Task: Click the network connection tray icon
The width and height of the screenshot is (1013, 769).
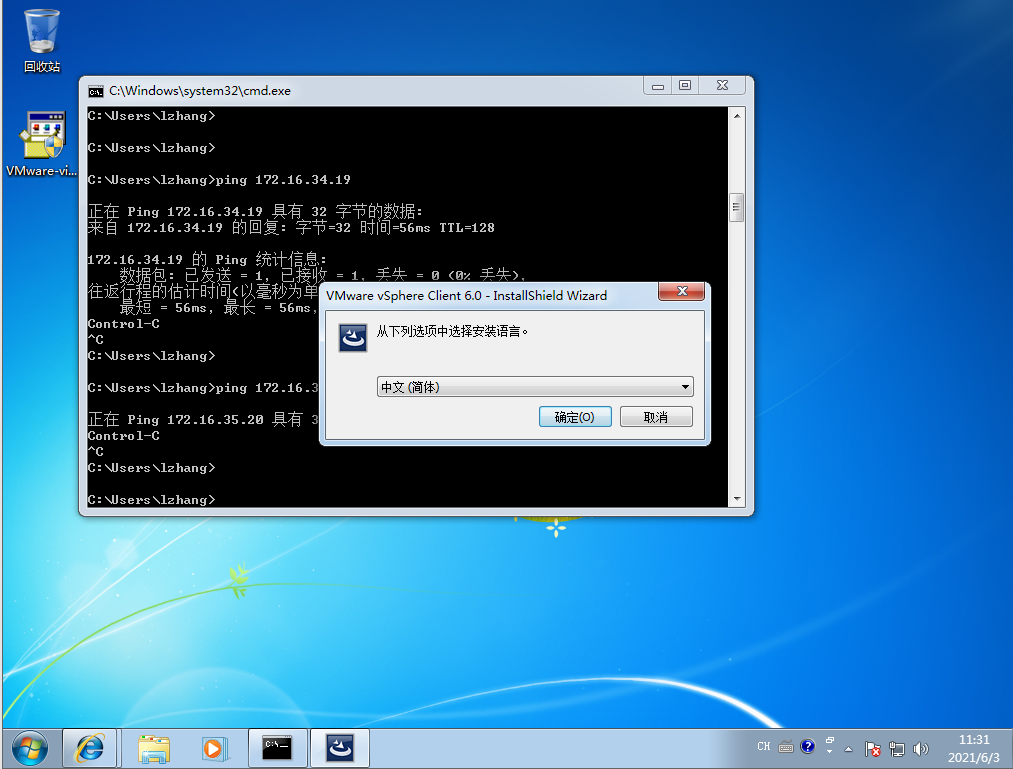Action: (x=897, y=749)
